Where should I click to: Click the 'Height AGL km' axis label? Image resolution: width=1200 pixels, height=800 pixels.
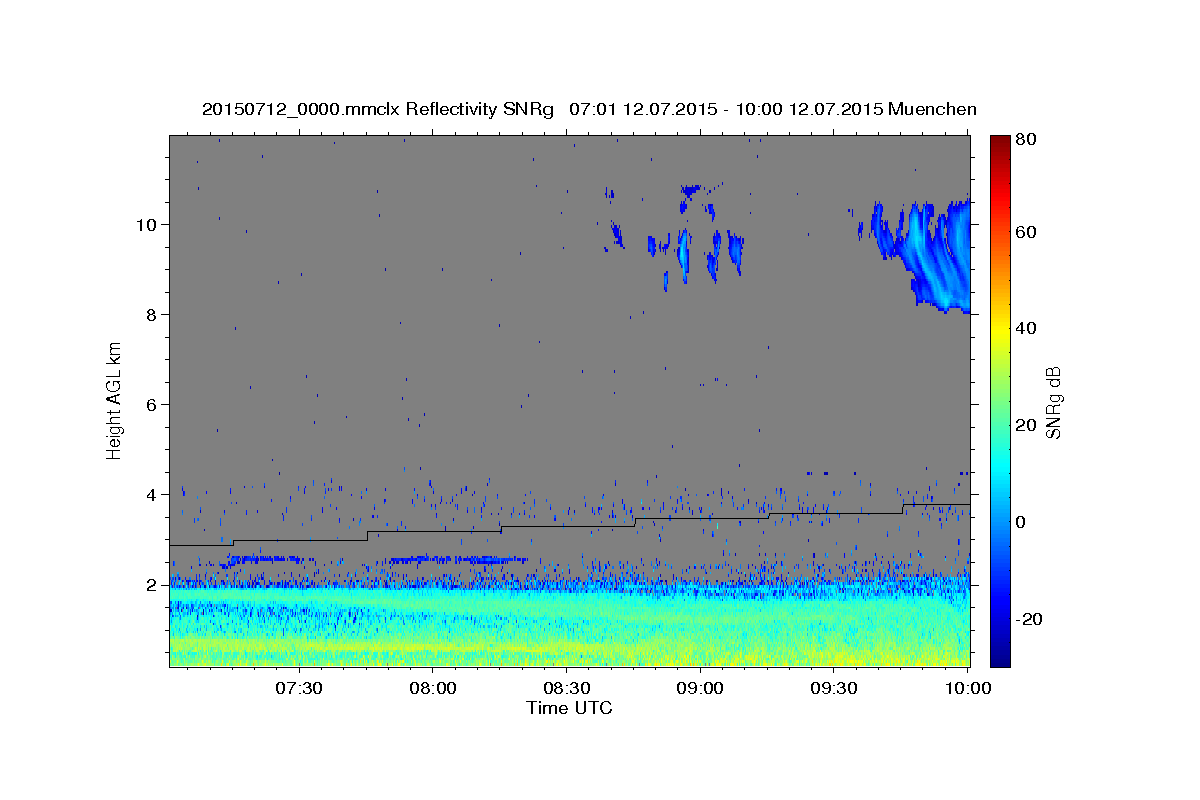[115, 400]
